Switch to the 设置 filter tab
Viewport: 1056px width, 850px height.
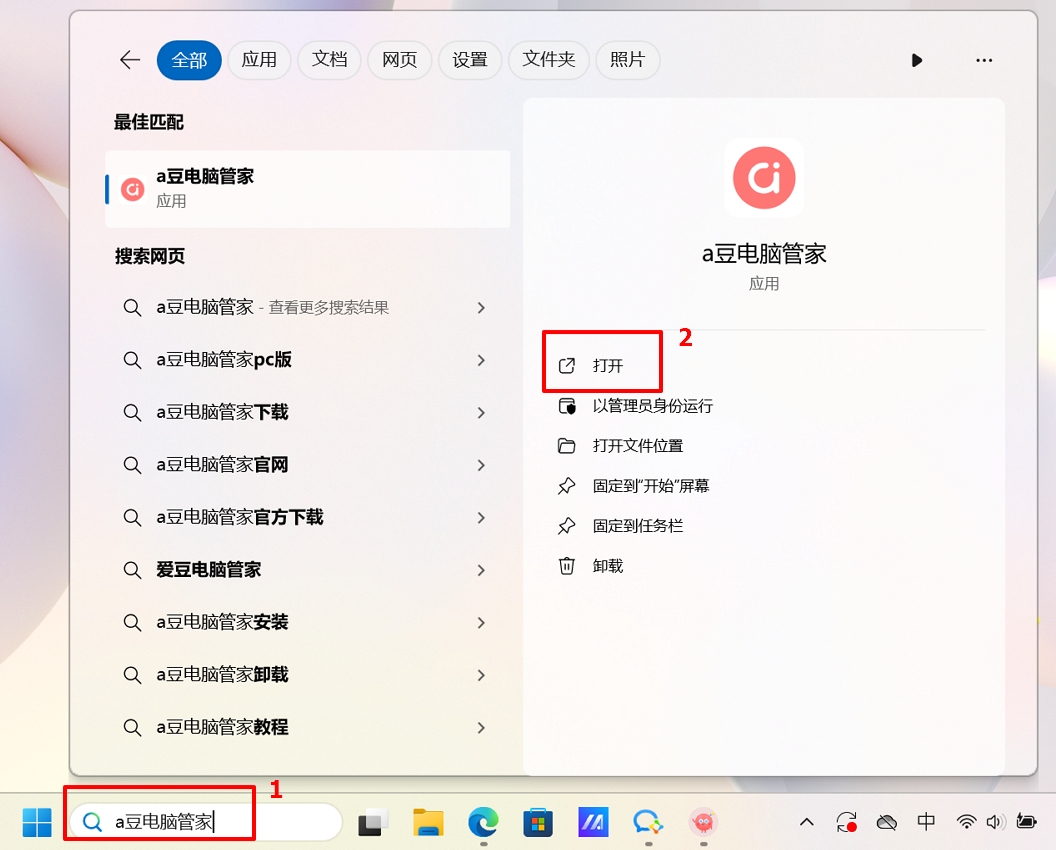click(469, 60)
